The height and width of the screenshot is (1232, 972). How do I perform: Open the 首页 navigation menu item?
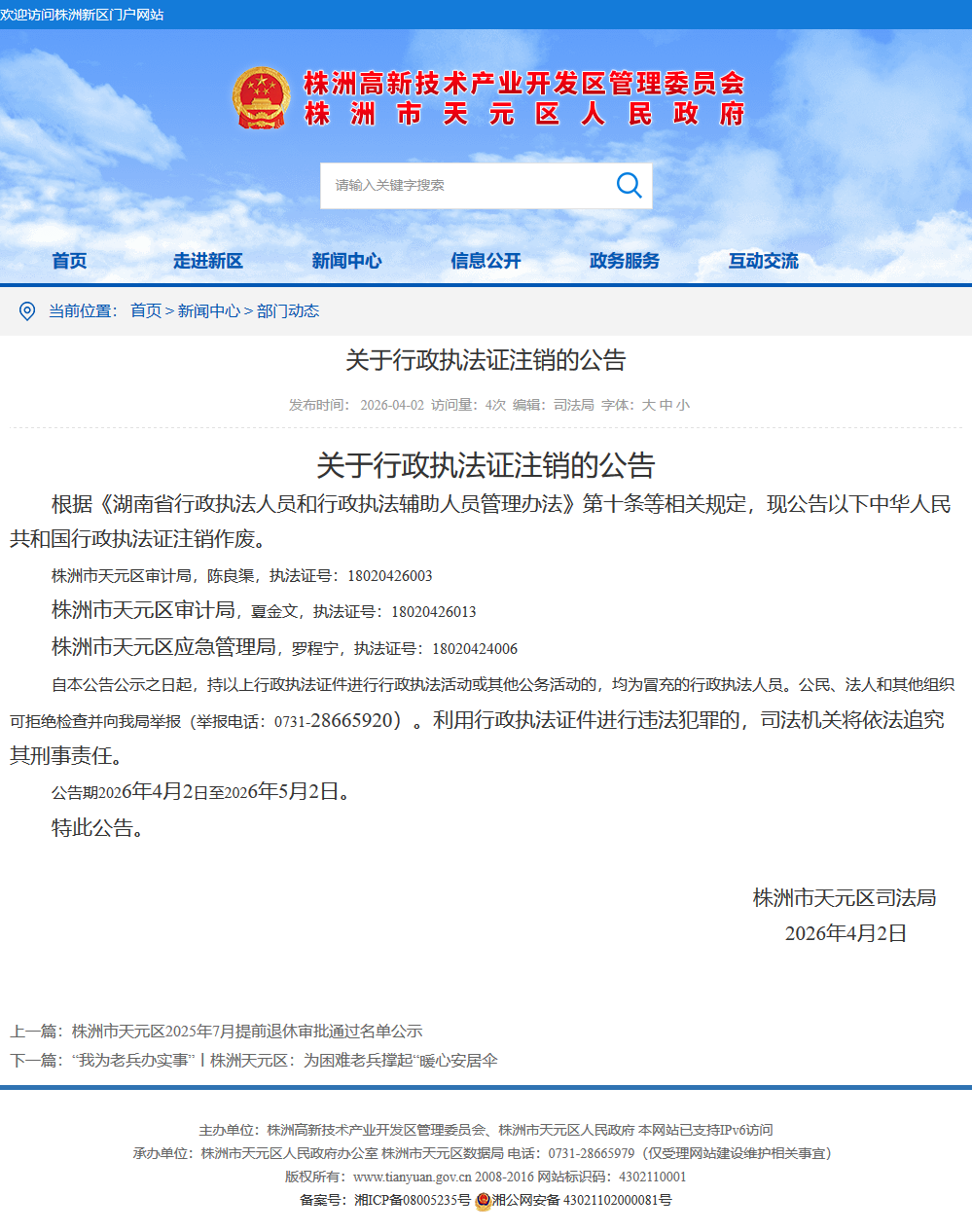(x=69, y=261)
